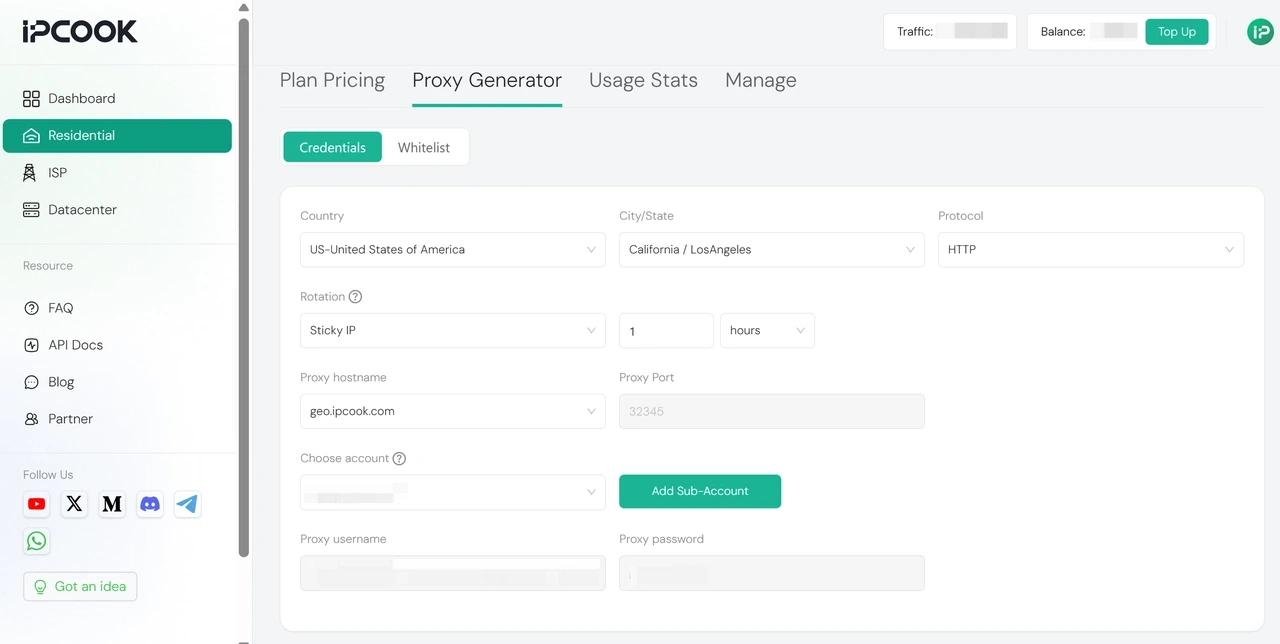Open the Datacenter sidebar item
This screenshot has width=1280, height=644.
117,210
